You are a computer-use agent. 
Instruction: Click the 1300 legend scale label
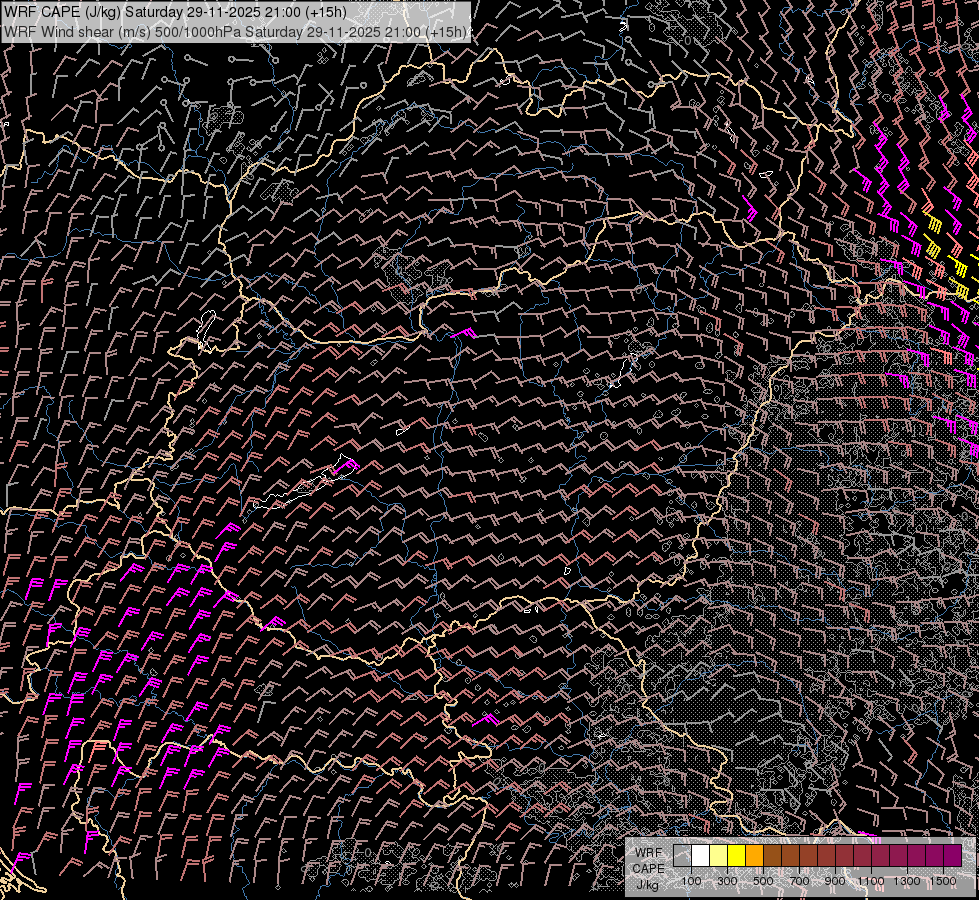[906, 881]
